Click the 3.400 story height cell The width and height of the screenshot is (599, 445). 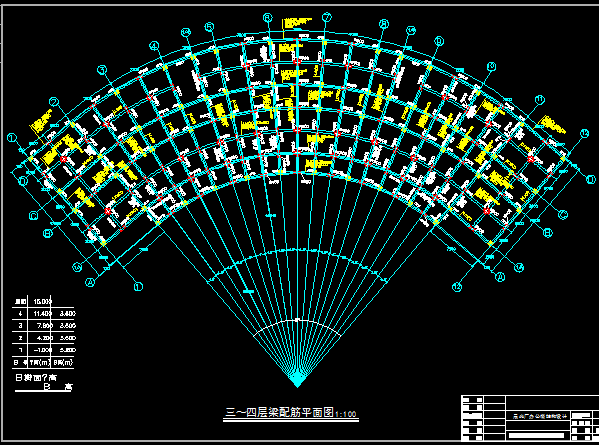point(68,314)
